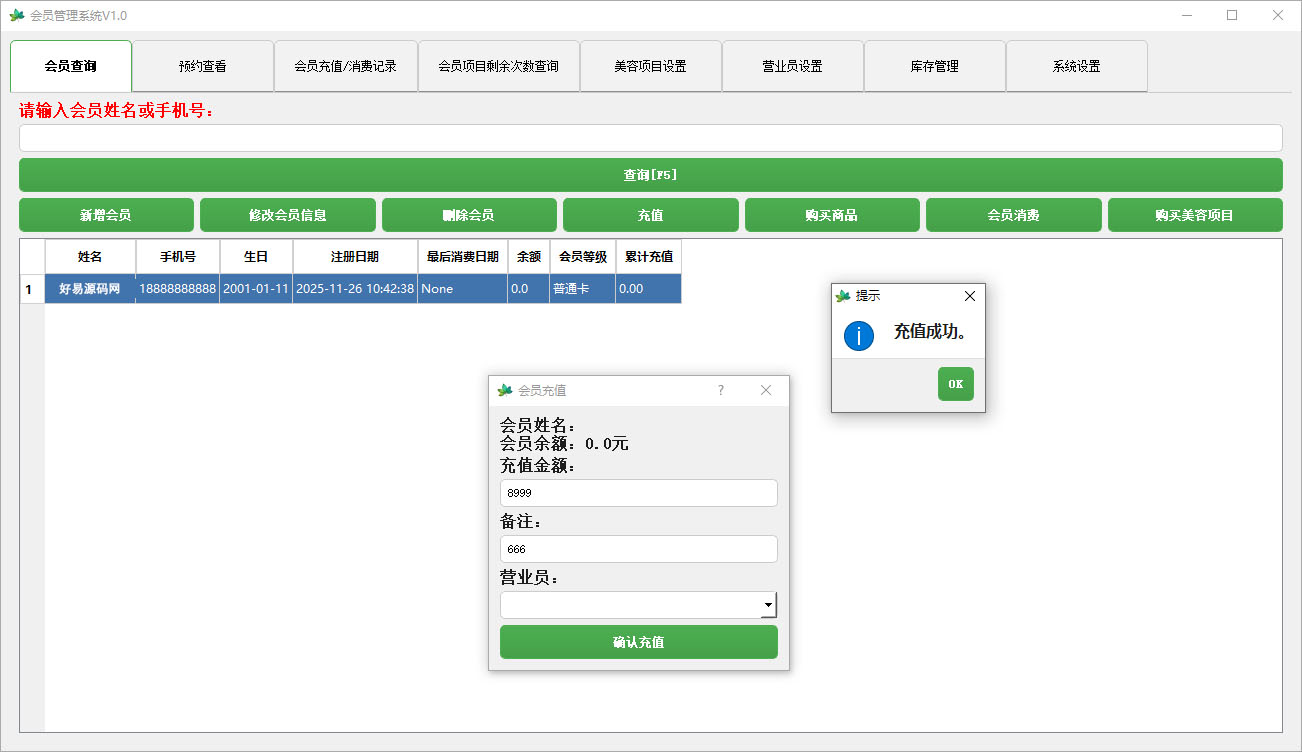
Task: Click OK on the 充值成功 message
Action: (x=954, y=383)
